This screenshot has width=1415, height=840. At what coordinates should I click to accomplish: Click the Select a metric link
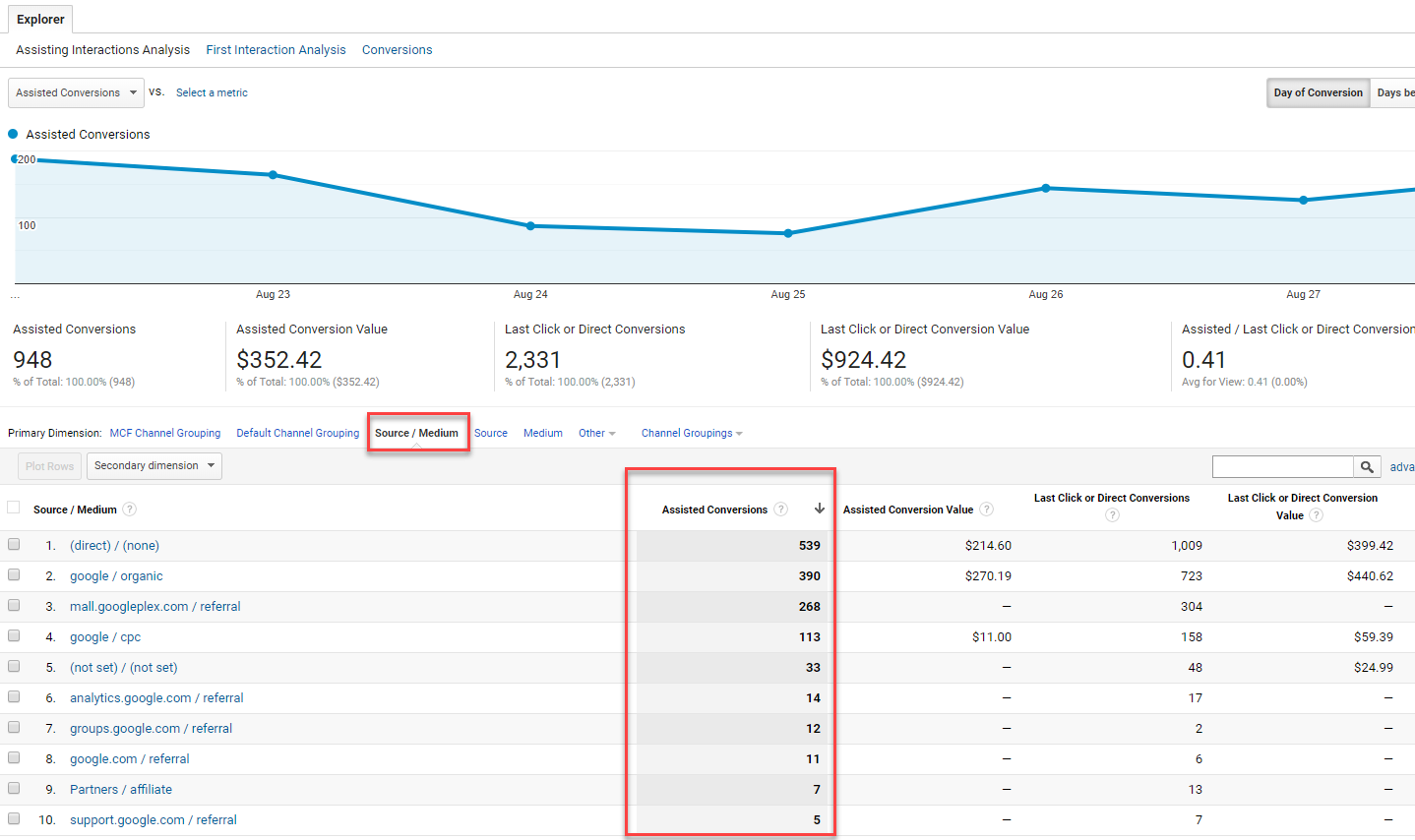tap(212, 92)
